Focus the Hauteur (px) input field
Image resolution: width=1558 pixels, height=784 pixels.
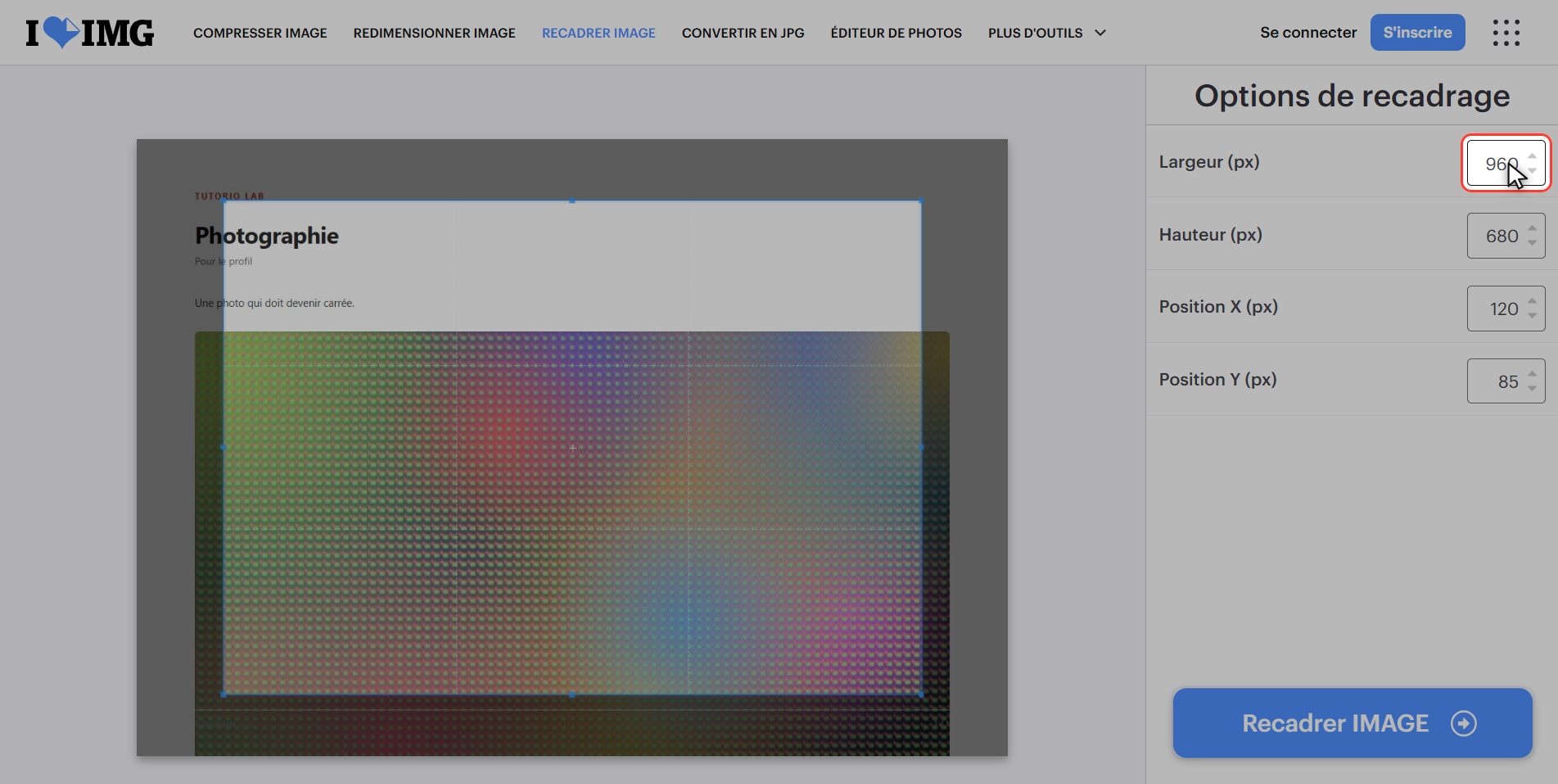[1506, 236]
